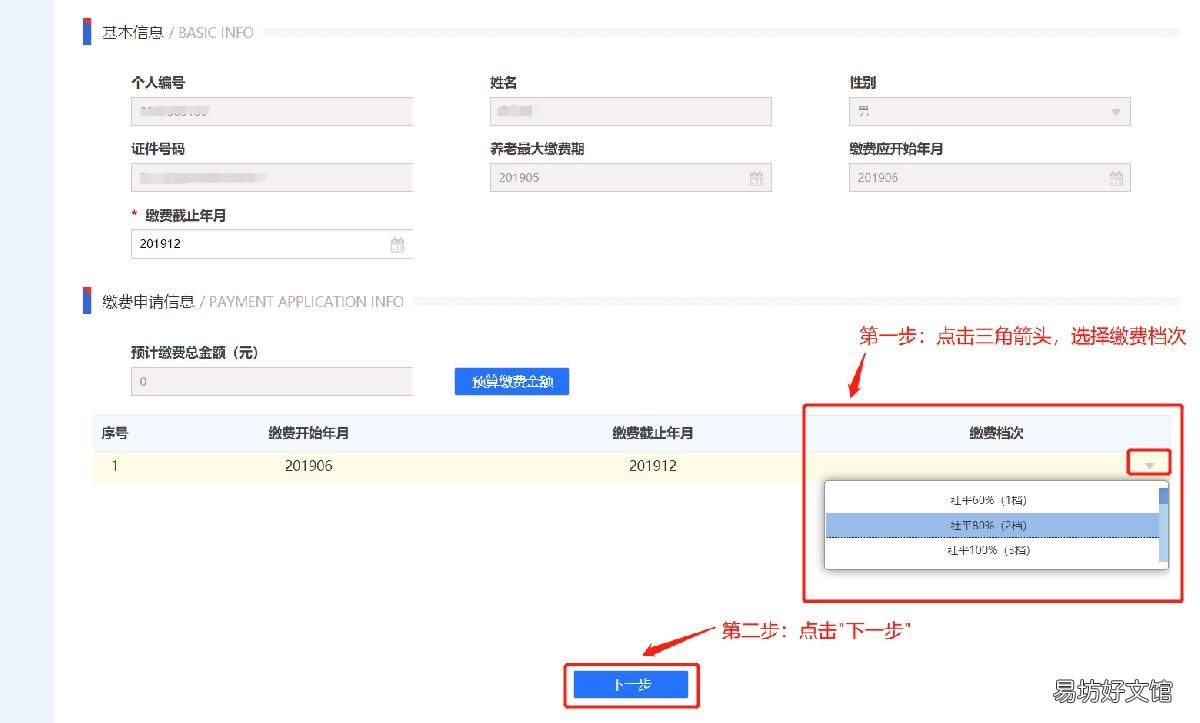The width and height of the screenshot is (1200, 723).
Task: Click the 证件号码 input field
Action: tap(272, 178)
